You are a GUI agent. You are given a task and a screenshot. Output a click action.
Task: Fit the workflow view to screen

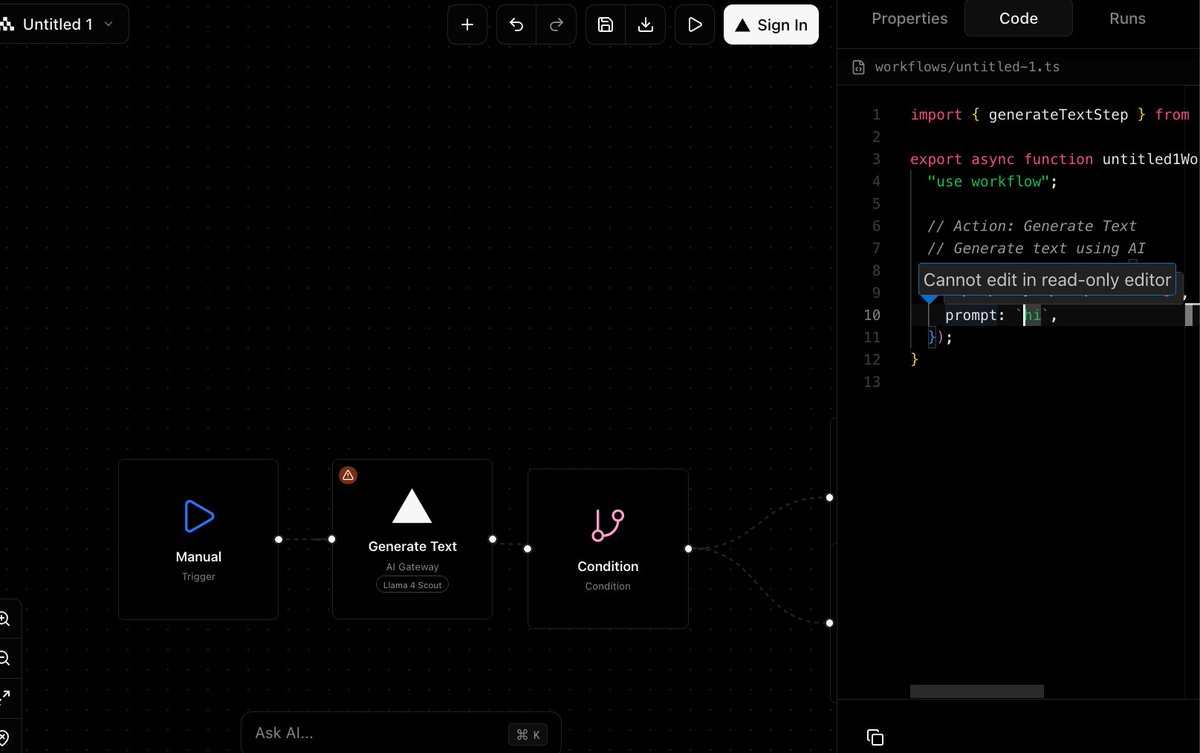point(4,696)
